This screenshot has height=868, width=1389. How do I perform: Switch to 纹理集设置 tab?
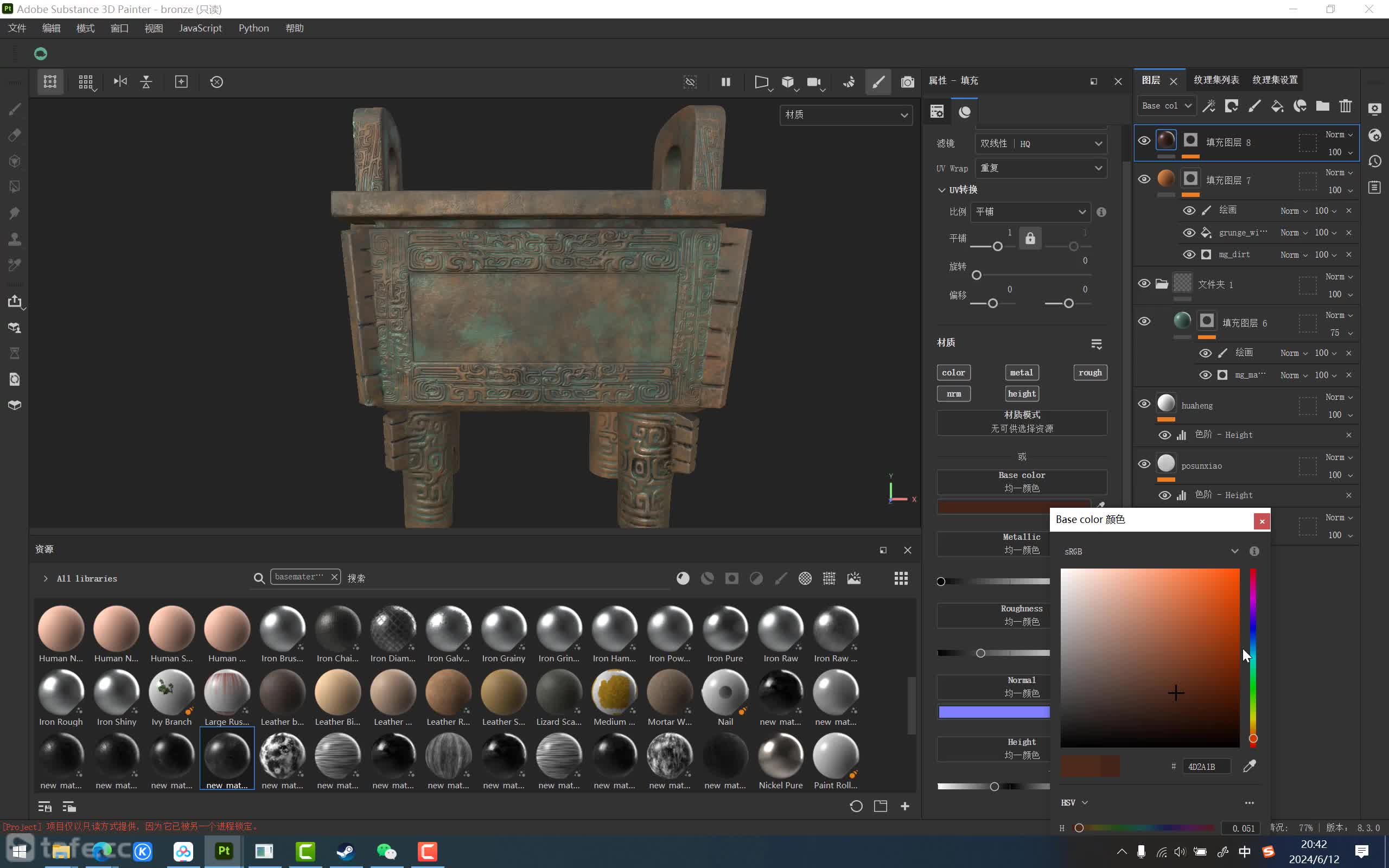point(1275,80)
